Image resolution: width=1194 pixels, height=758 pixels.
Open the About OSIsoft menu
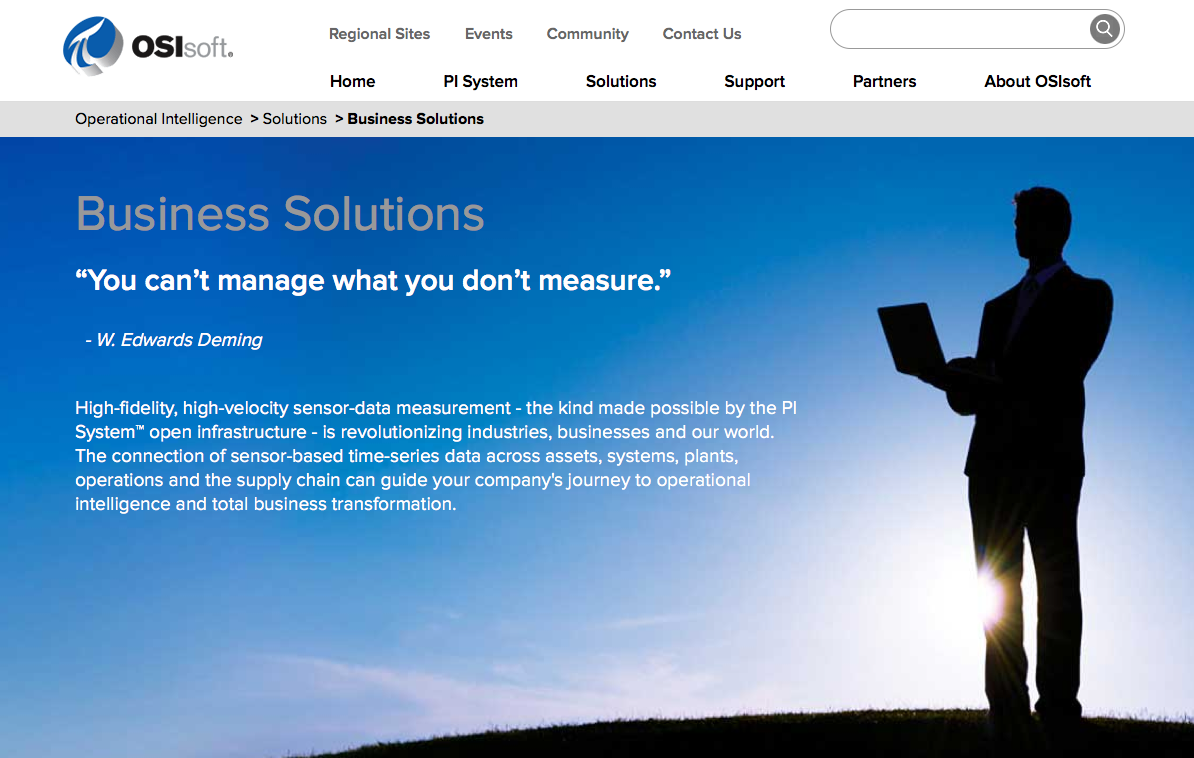coord(1037,82)
